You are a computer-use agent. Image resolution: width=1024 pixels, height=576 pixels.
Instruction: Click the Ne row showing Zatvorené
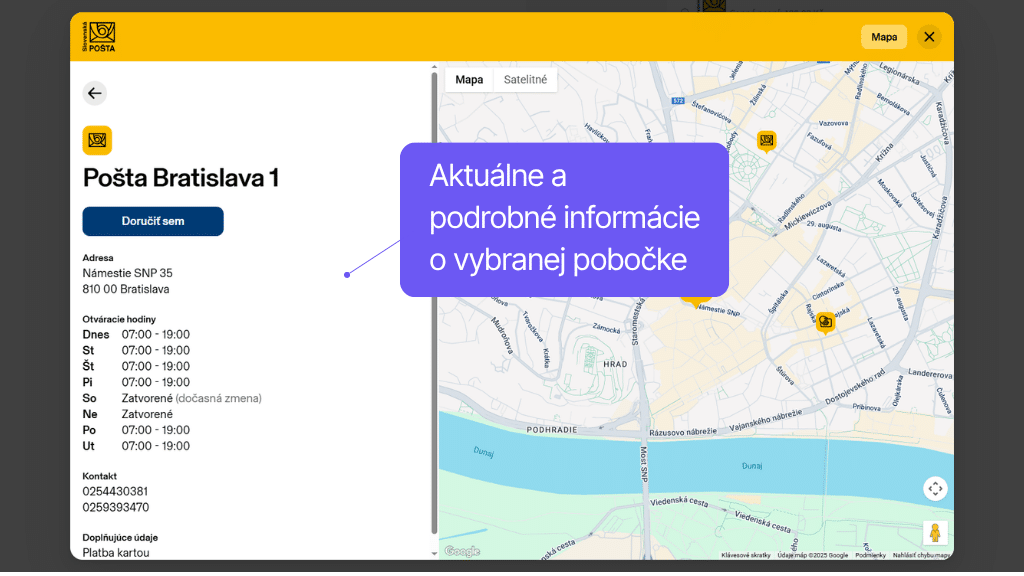point(128,414)
